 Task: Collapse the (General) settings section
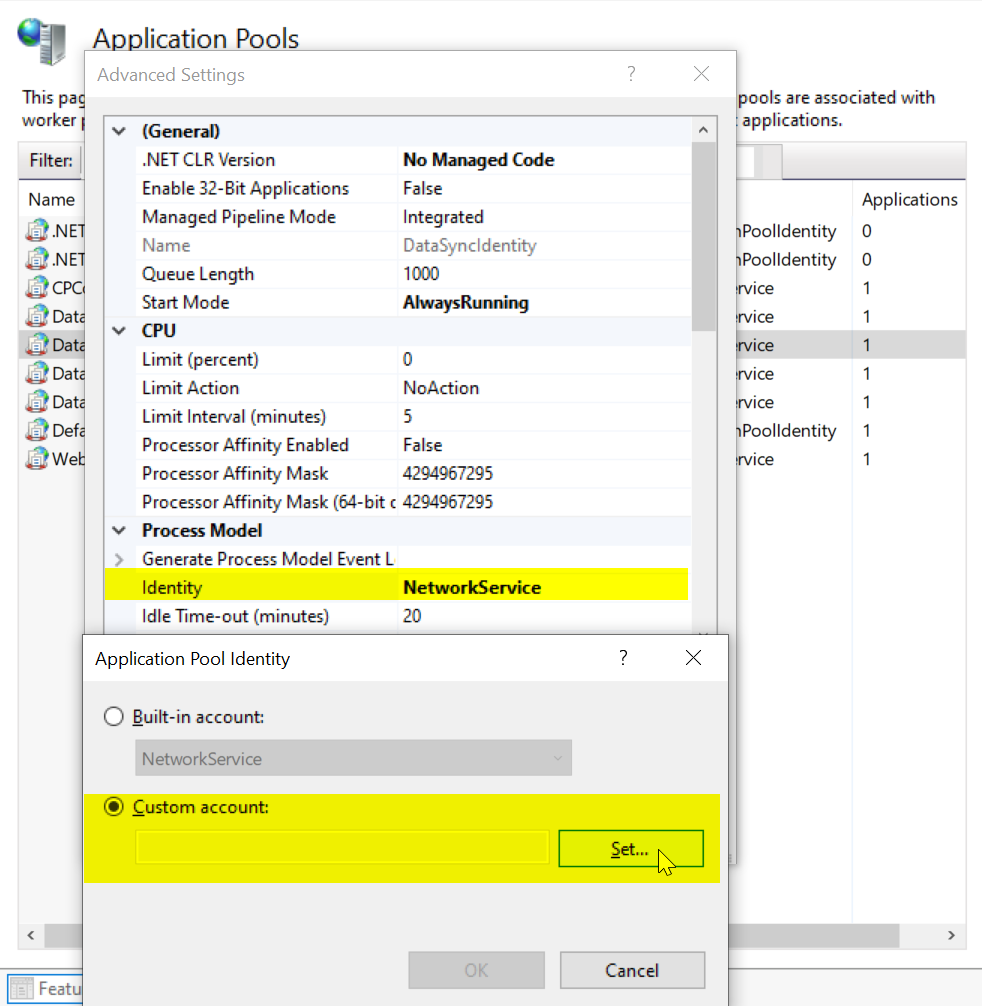point(120,131)
